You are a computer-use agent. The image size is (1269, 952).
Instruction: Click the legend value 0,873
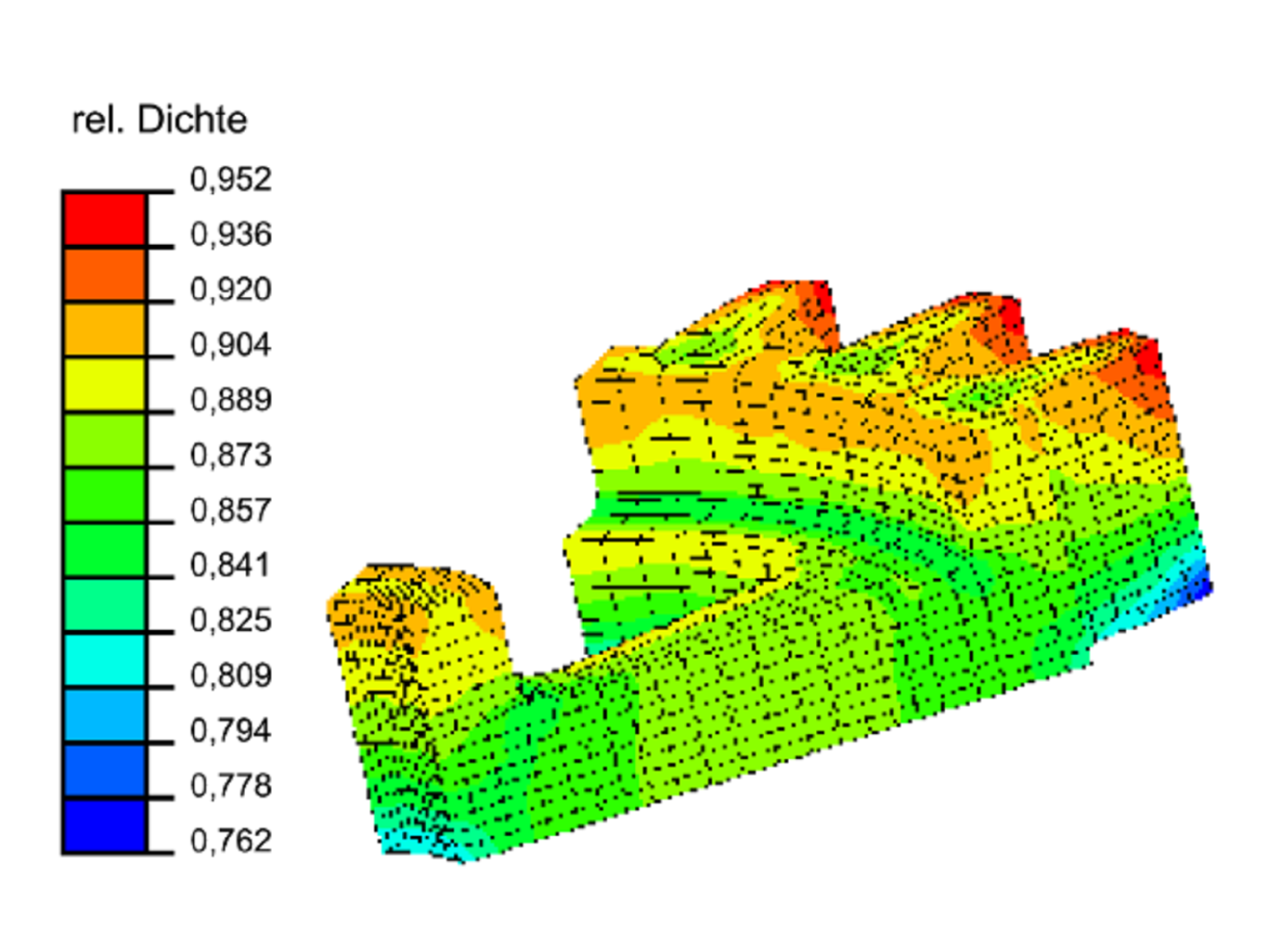[231, 455]
